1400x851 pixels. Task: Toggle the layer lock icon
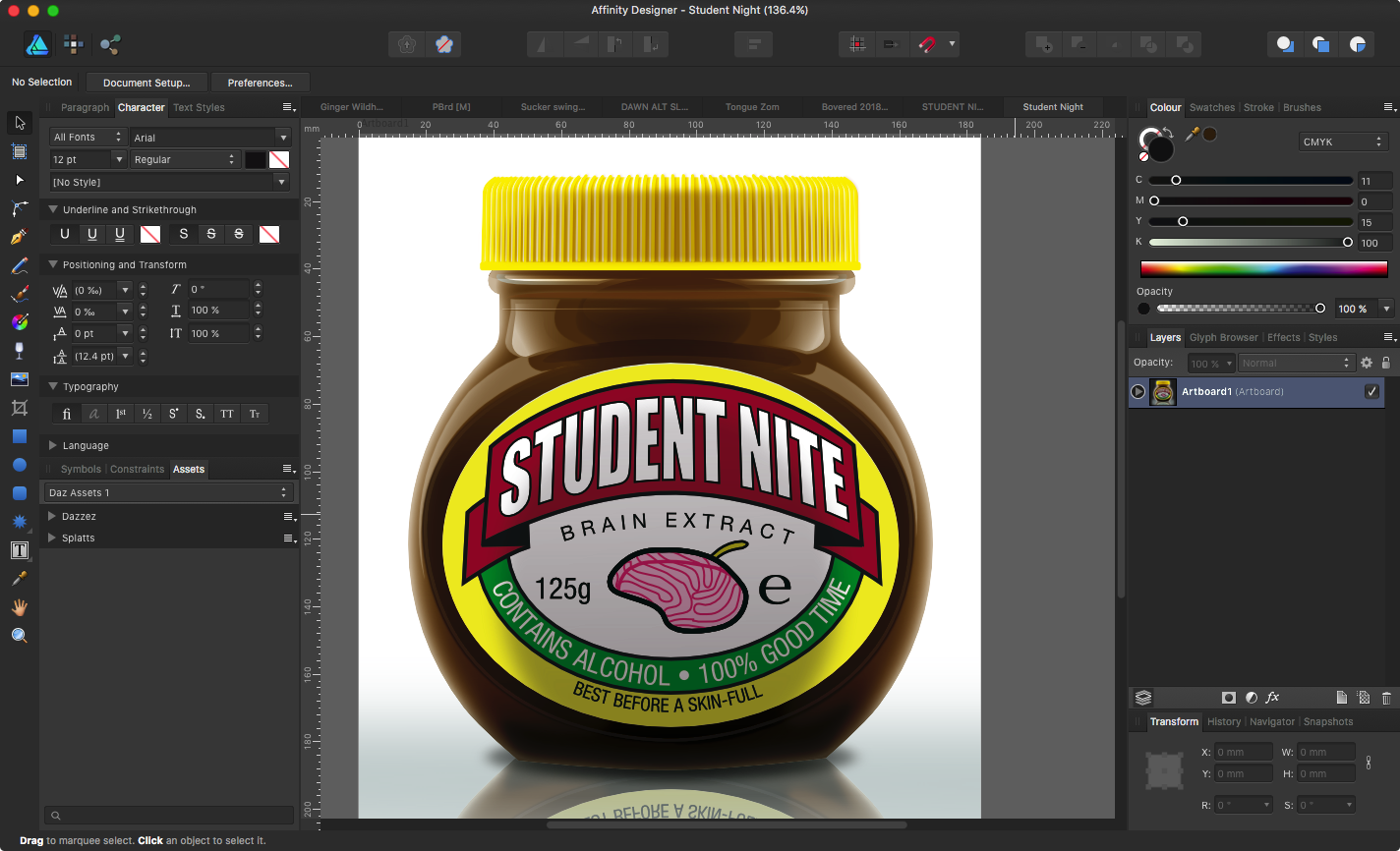click(x=1385, y=363)
